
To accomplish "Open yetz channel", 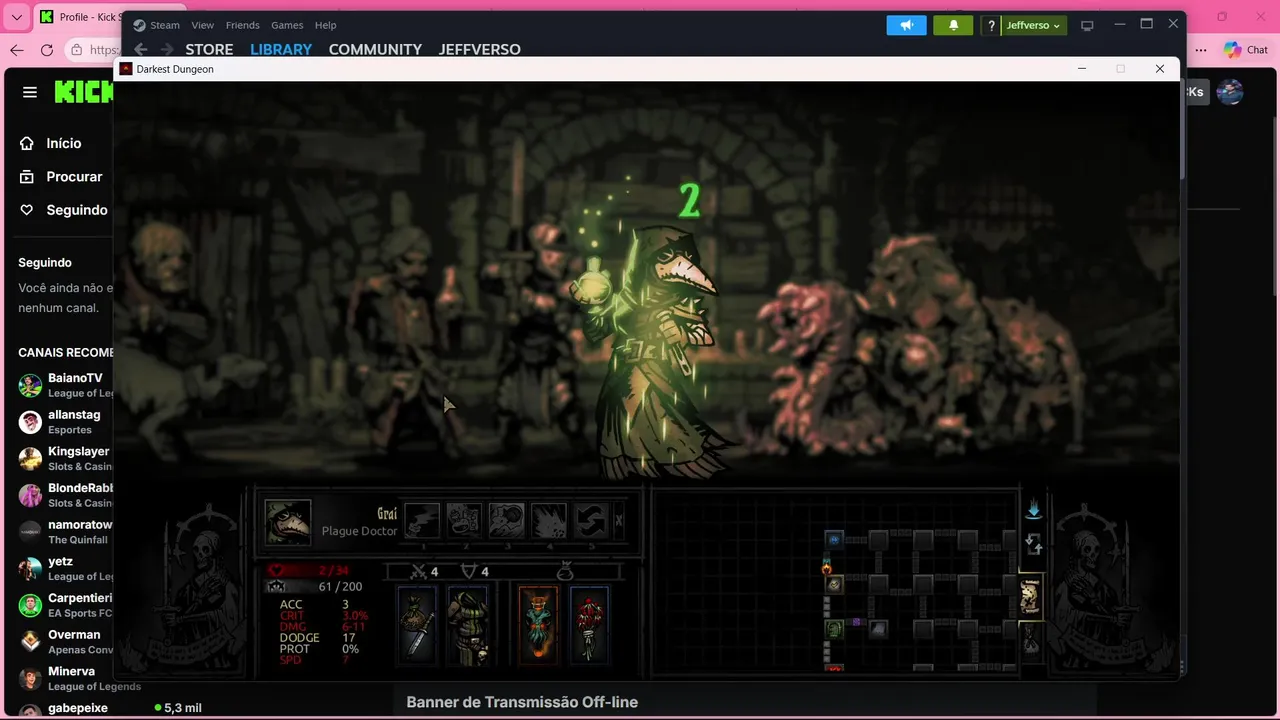I will pyautogui.click(x=65, y=568).
